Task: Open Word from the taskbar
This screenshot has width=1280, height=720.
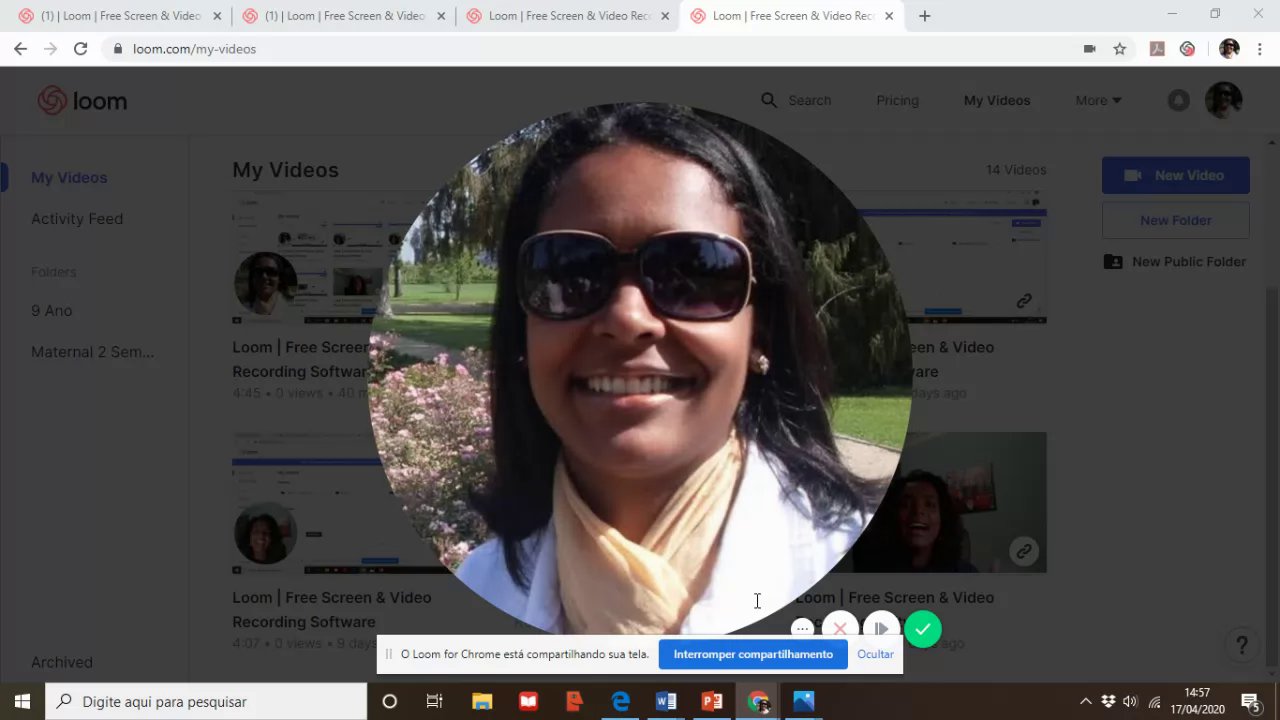Action: tap(666, 701)
